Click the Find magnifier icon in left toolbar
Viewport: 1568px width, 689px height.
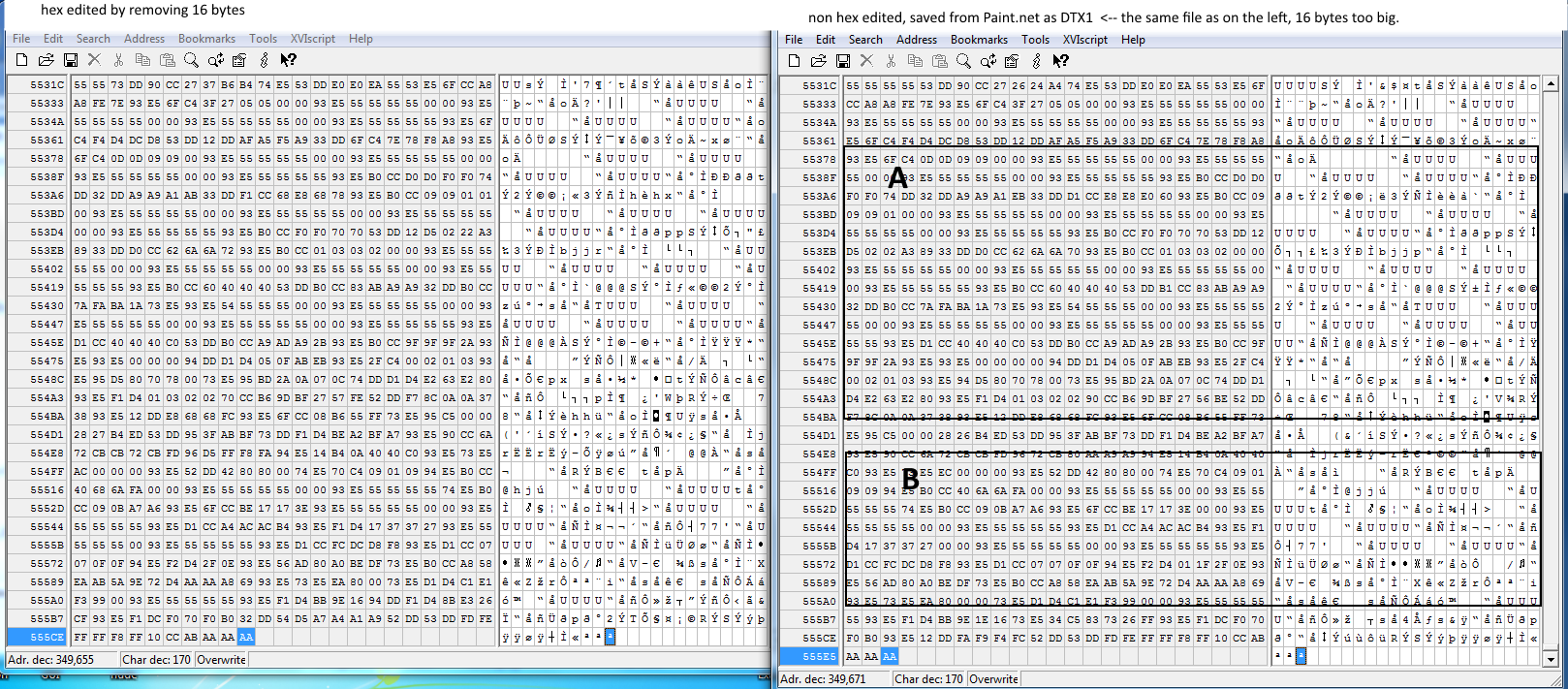(x=191, y=60)
